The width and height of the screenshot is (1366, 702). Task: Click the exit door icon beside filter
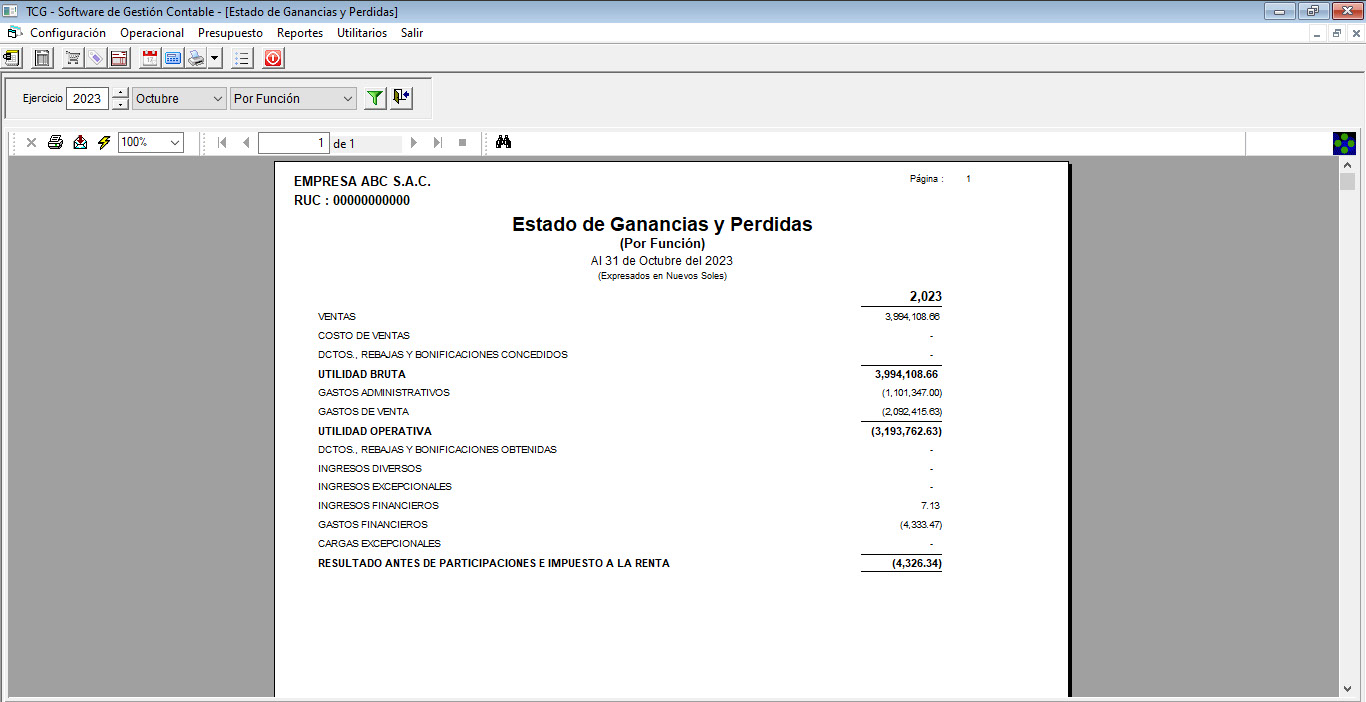point(401,98)
